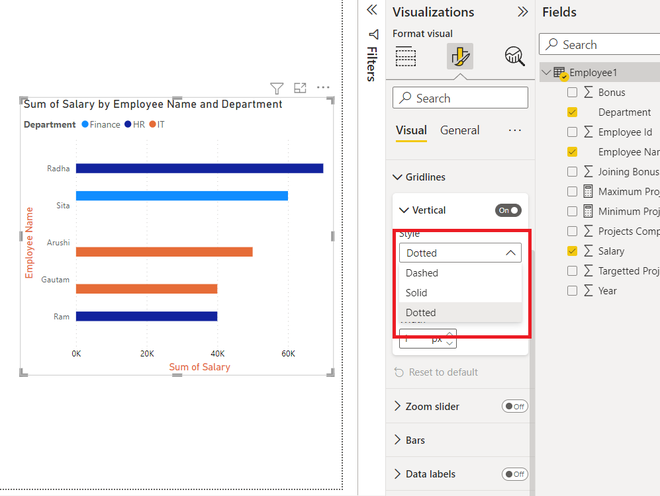Image resolution: width=660 pixels, height=496 pixels.
Task: Uncheck the Salary field checkbox
Action: (x=572, y=251)
